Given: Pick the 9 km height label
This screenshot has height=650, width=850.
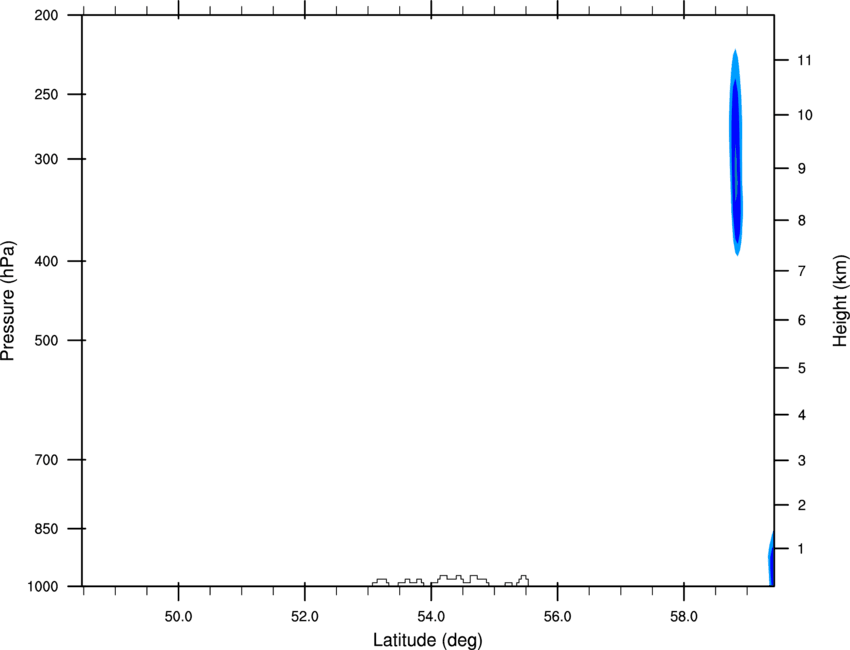Looking at the screenshot, I should coord(802,169).
